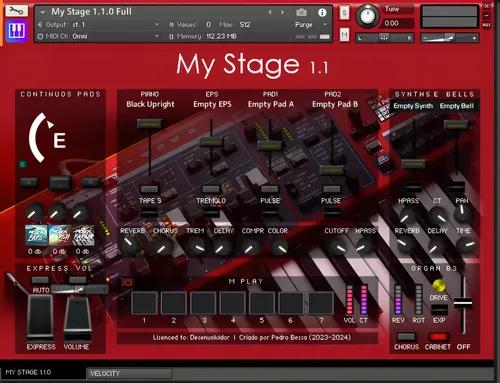The width and height of the screenshot is (500, 383).
Task: Click the Tune value 0.00
Action: tap(391, 23)
